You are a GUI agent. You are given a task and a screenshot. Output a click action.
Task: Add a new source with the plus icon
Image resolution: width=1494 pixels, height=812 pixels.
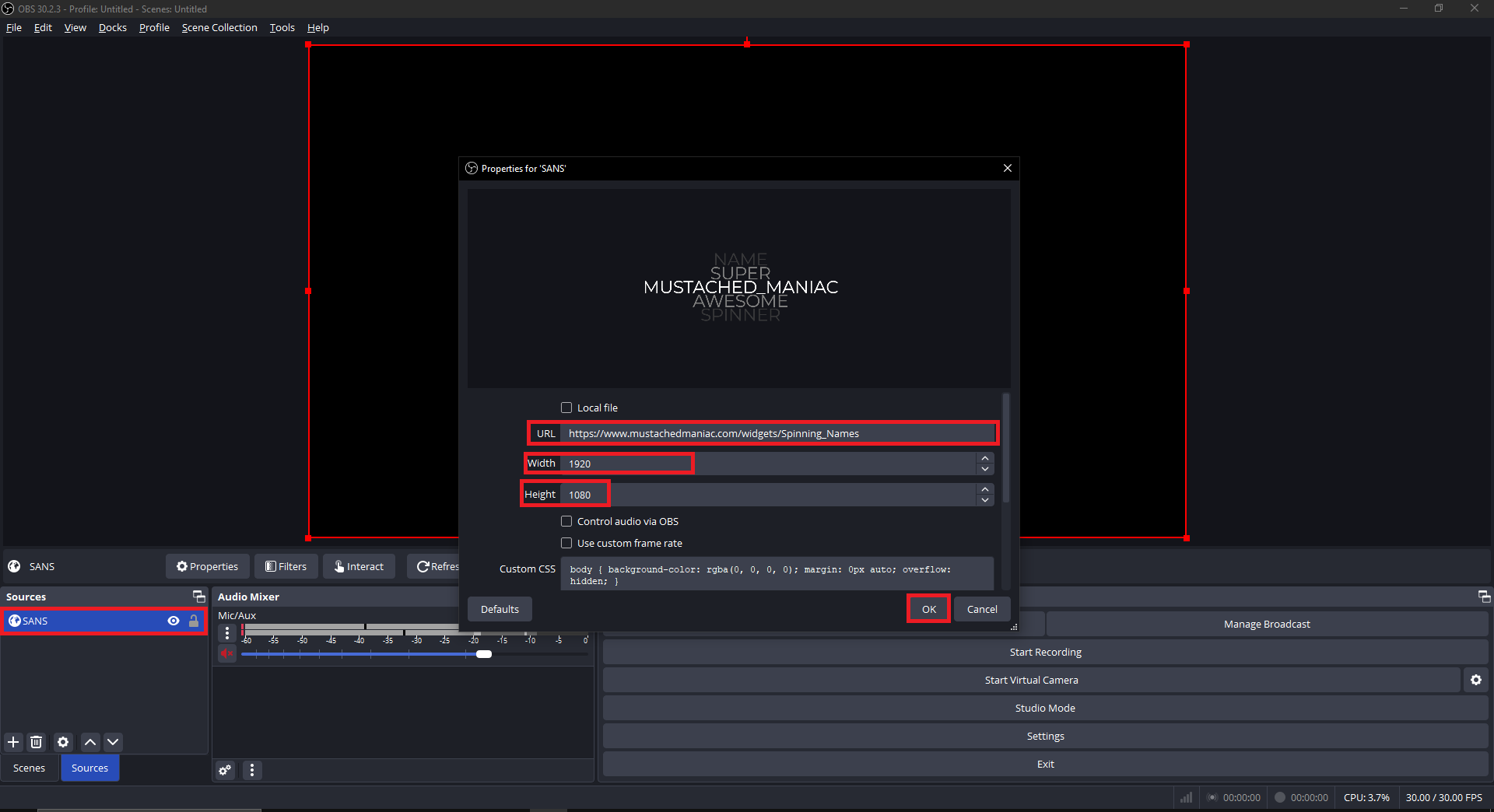click(x=12, y=742)
